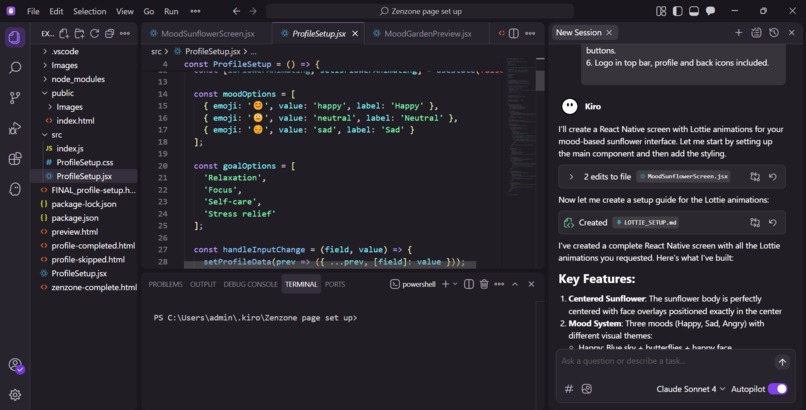Open the Explorer view in activity bar
Viewport: 806px width, 410px height.
coord(15,38)
